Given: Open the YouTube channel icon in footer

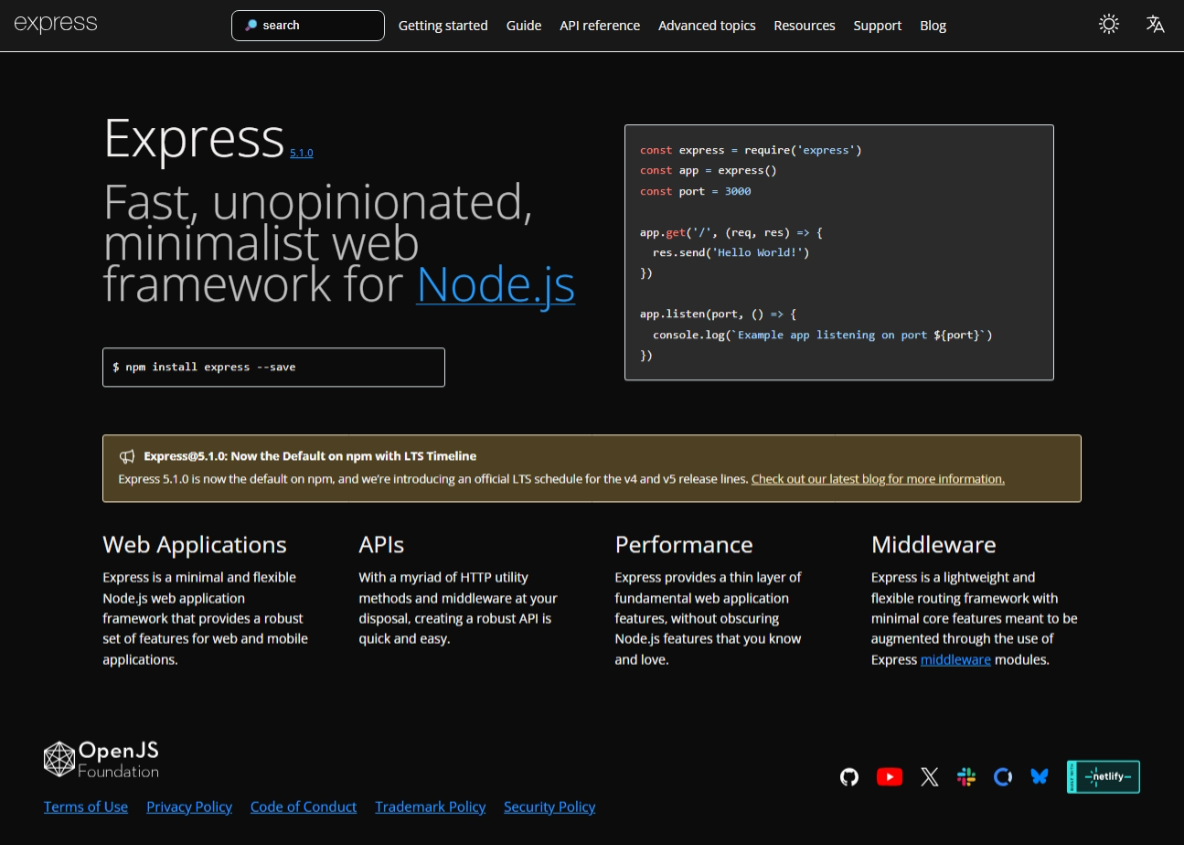Looking at the screenshot, I should 889,777.
